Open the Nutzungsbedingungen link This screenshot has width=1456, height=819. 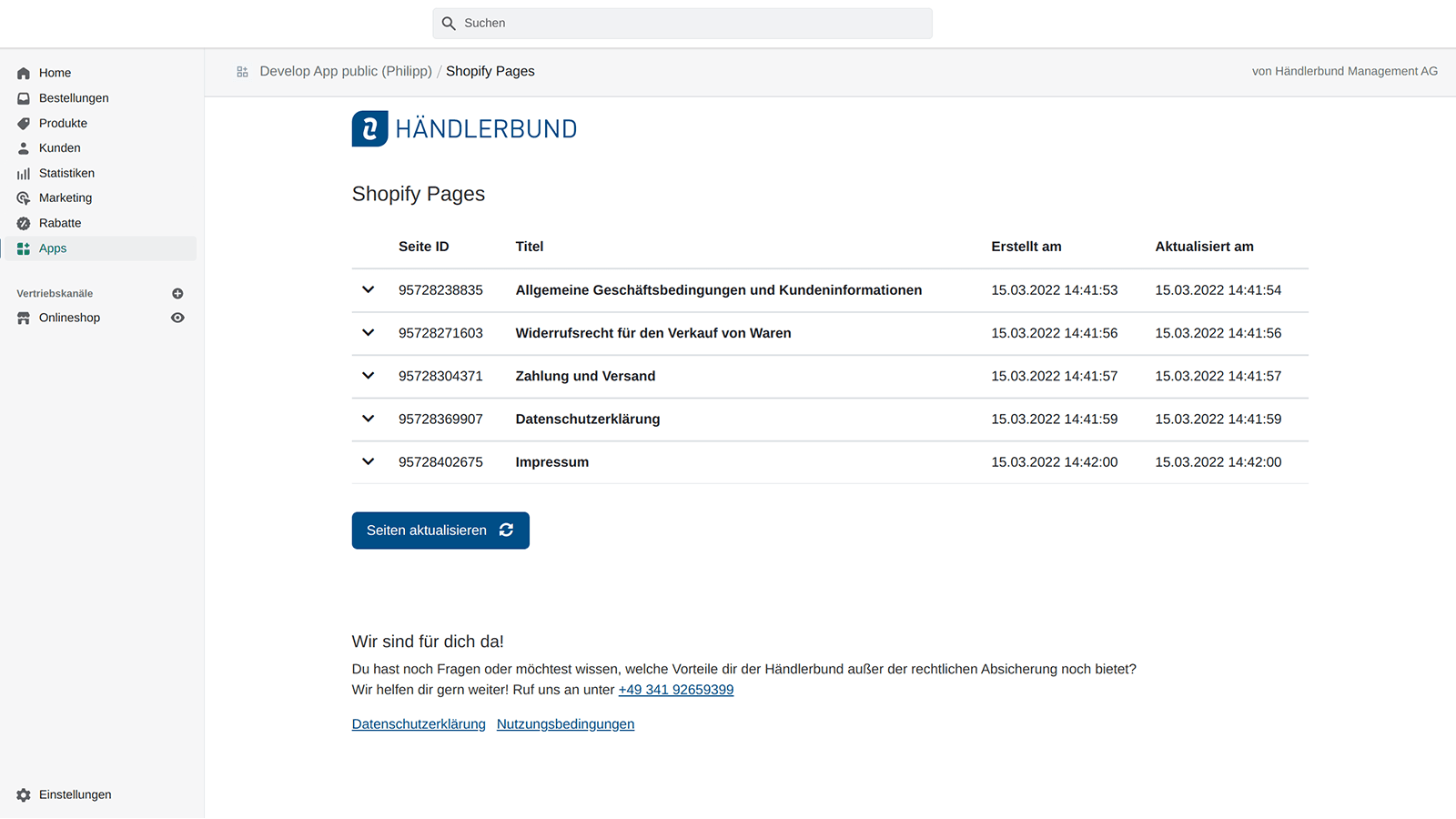point(565,723)
